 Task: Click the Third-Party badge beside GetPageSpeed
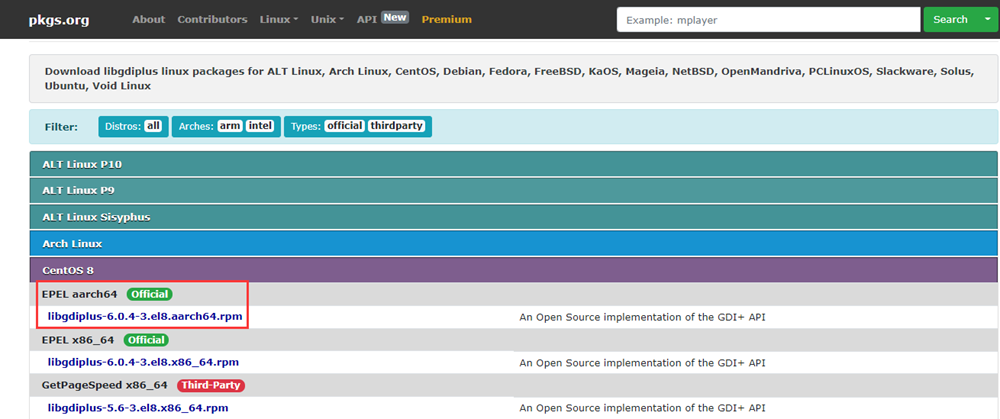point(211,385)
